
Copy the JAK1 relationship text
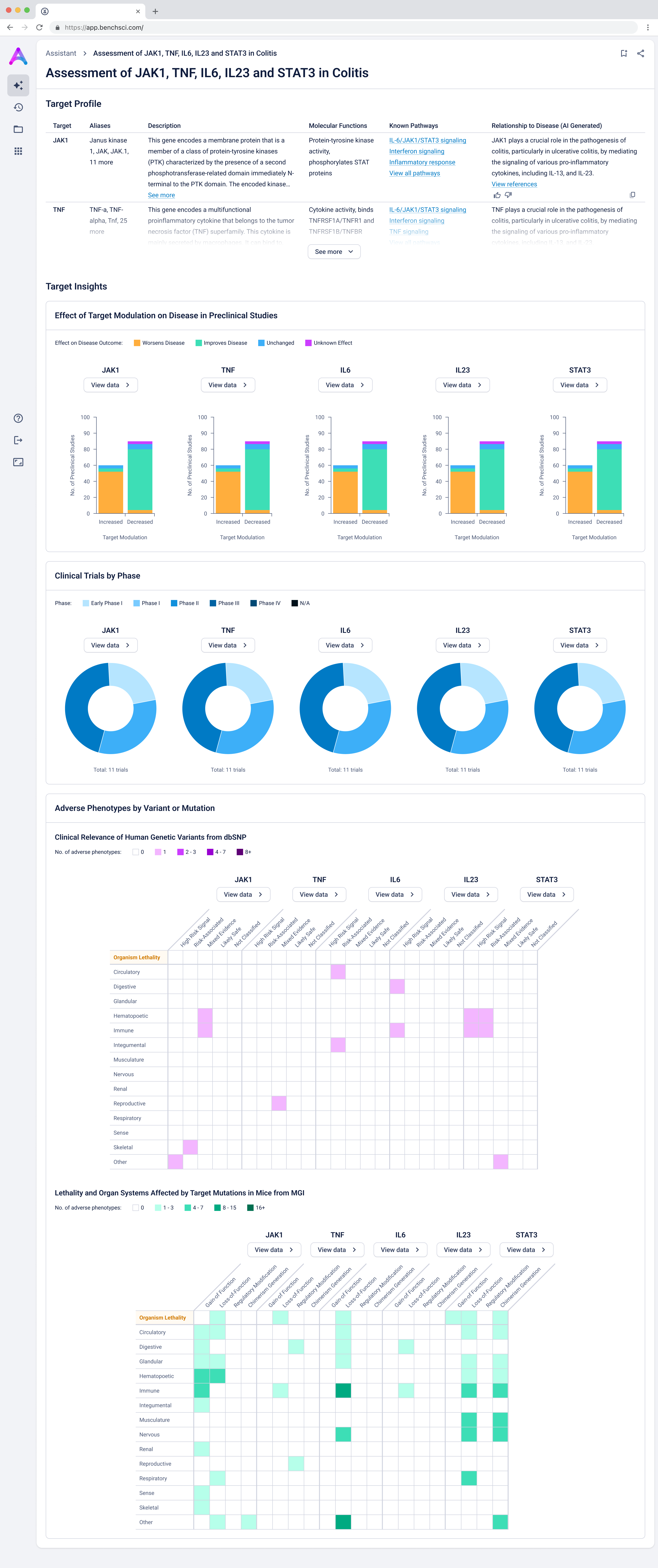pos(632,195)
